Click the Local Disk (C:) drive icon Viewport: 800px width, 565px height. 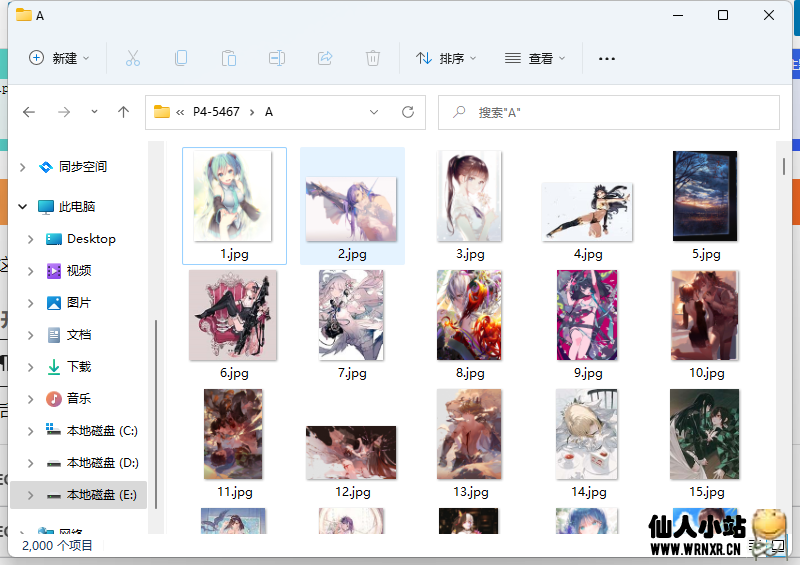54,430
